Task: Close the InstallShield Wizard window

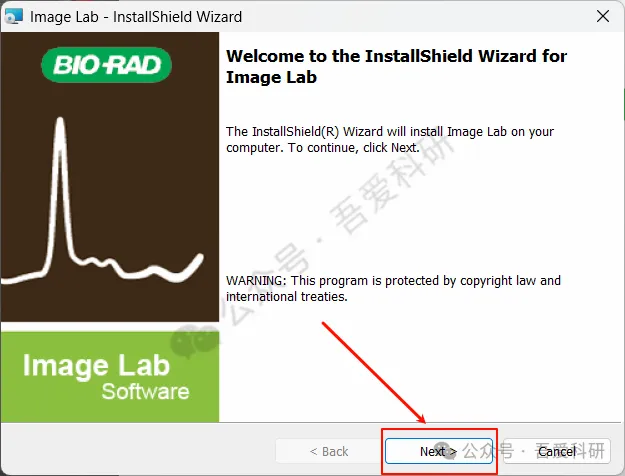Action: (x=603, y=16)
